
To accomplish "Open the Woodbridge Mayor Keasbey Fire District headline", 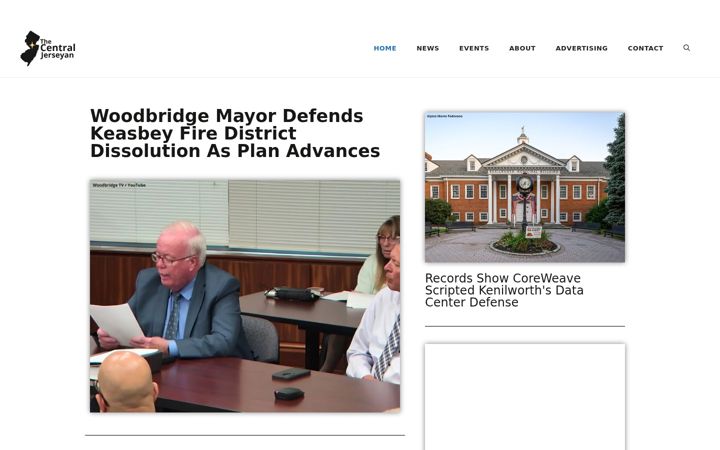I will (235, 133).
